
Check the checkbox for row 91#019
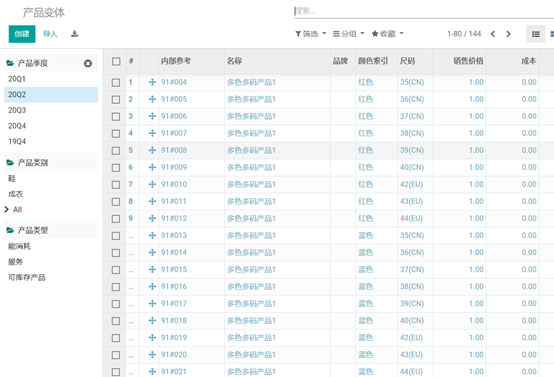[x=116, y=338]
